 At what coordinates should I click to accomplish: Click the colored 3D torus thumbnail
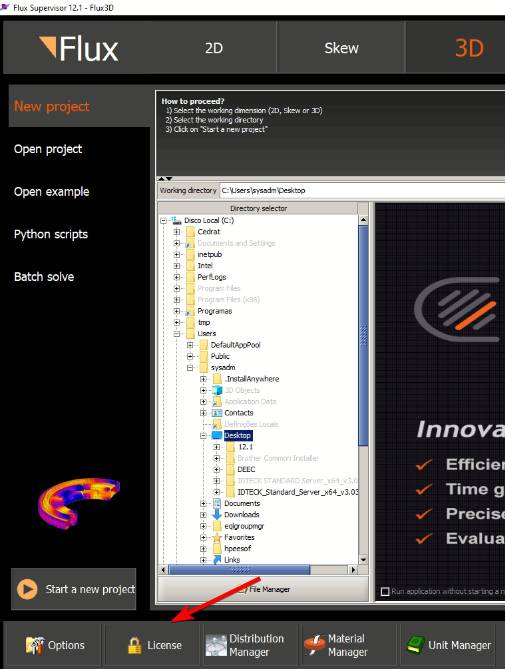pos(78,503)
